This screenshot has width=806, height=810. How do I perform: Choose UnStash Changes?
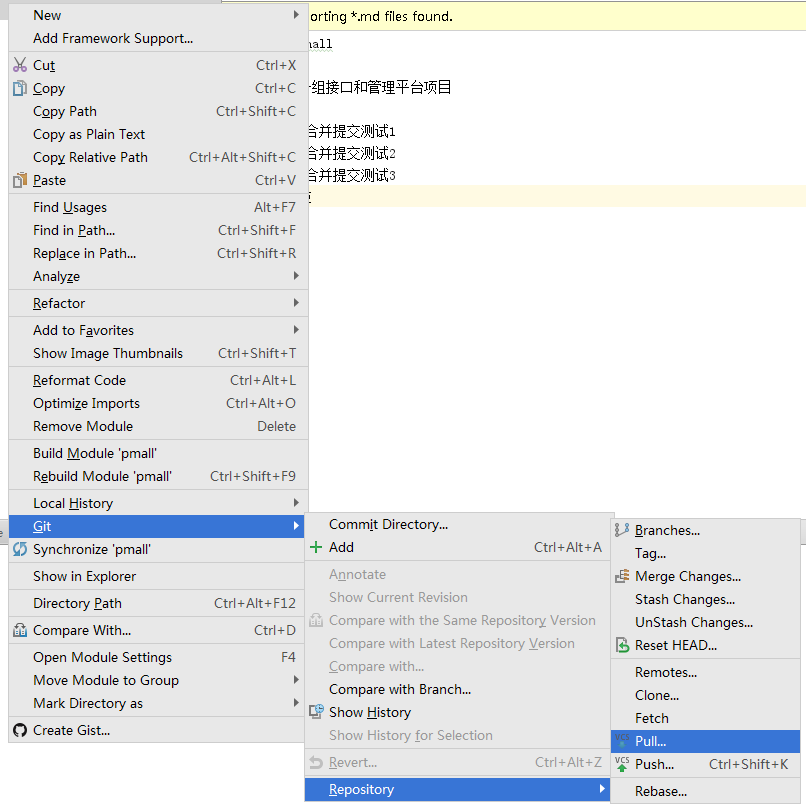(706, 622)
